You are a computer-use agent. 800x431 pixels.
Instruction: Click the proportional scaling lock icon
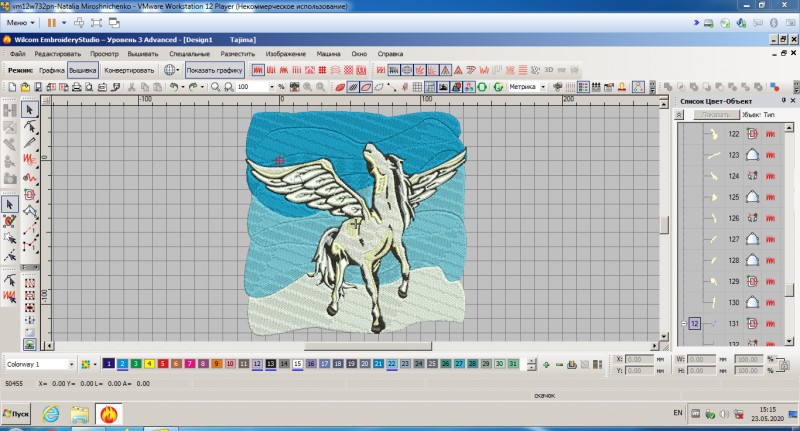point(785,365)
